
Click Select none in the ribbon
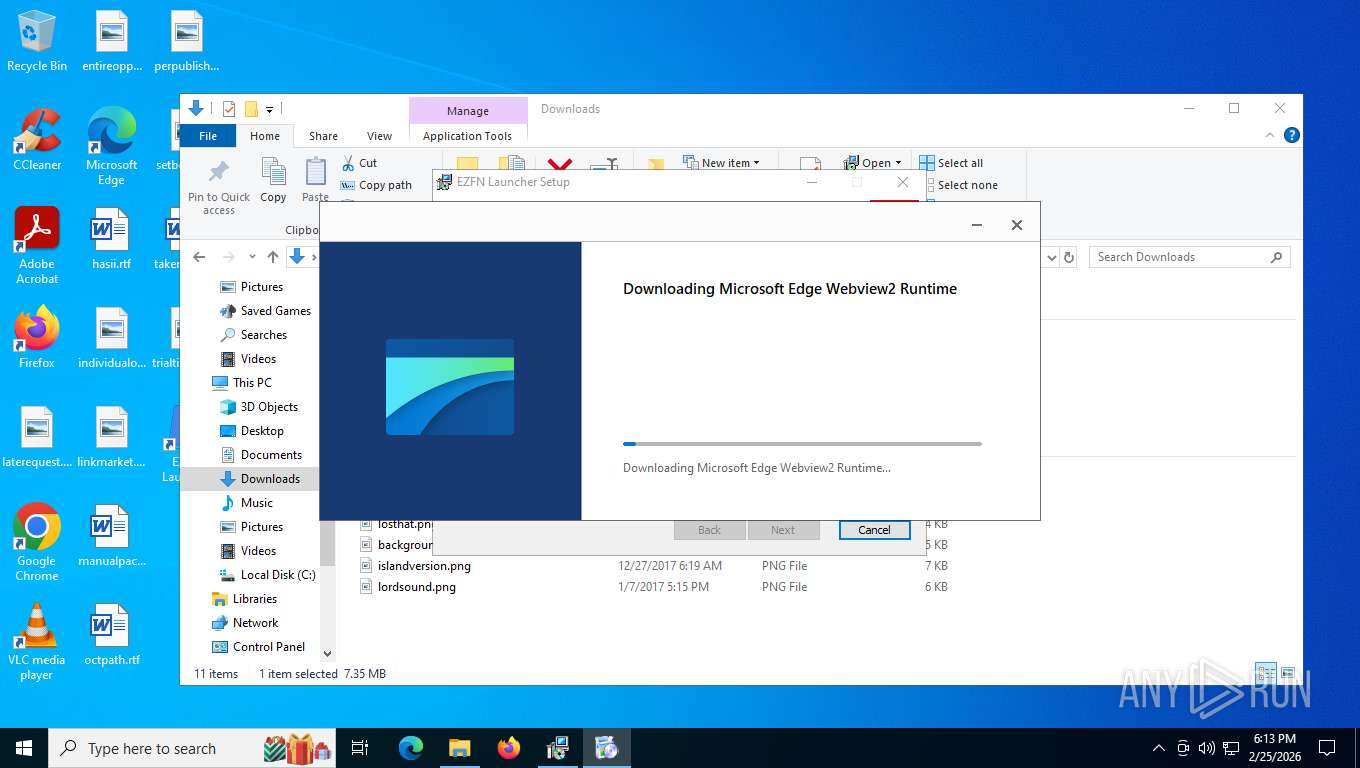[x=959, y=185]
